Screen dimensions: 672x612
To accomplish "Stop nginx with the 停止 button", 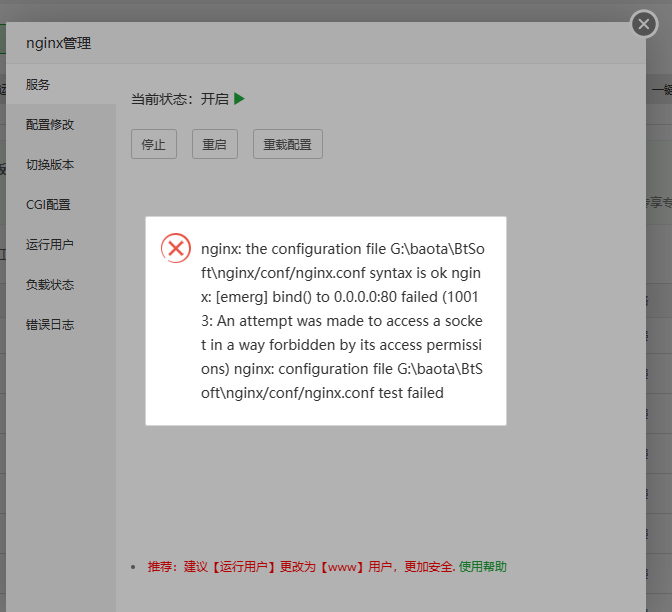I will click(154, 144).
